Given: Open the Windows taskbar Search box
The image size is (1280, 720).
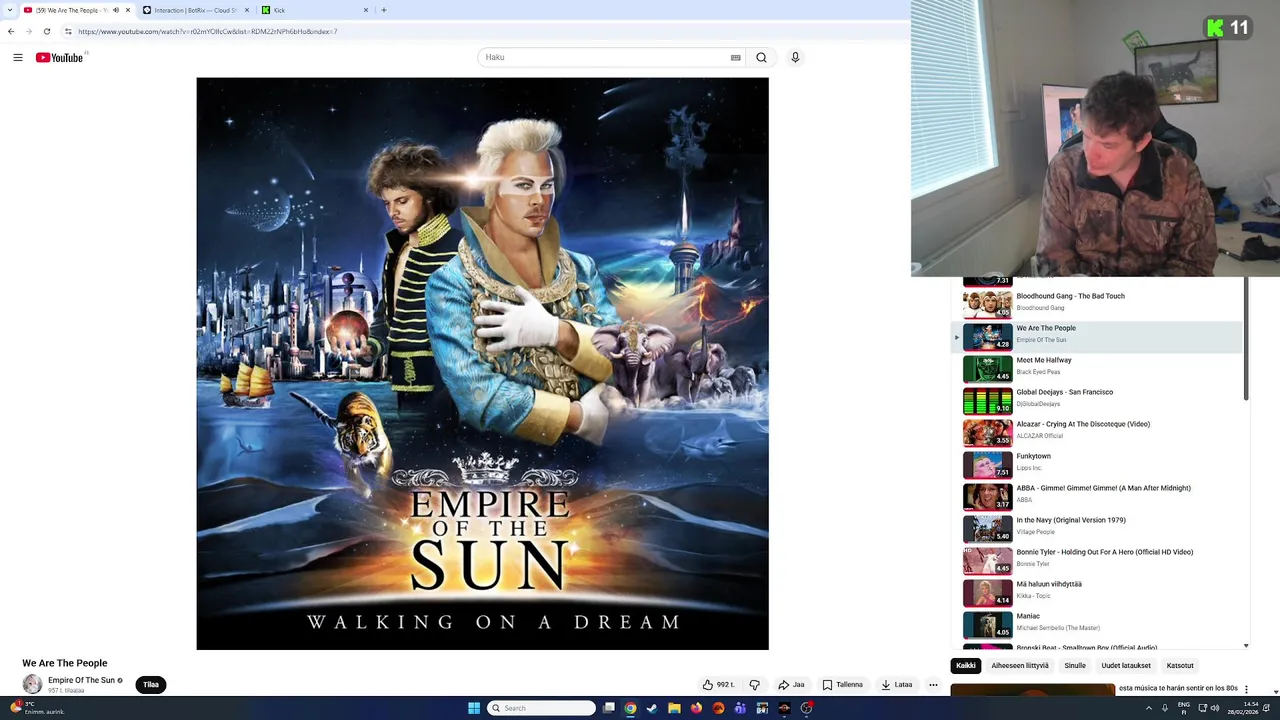Looking at the screenshot, I should point(541,708).
